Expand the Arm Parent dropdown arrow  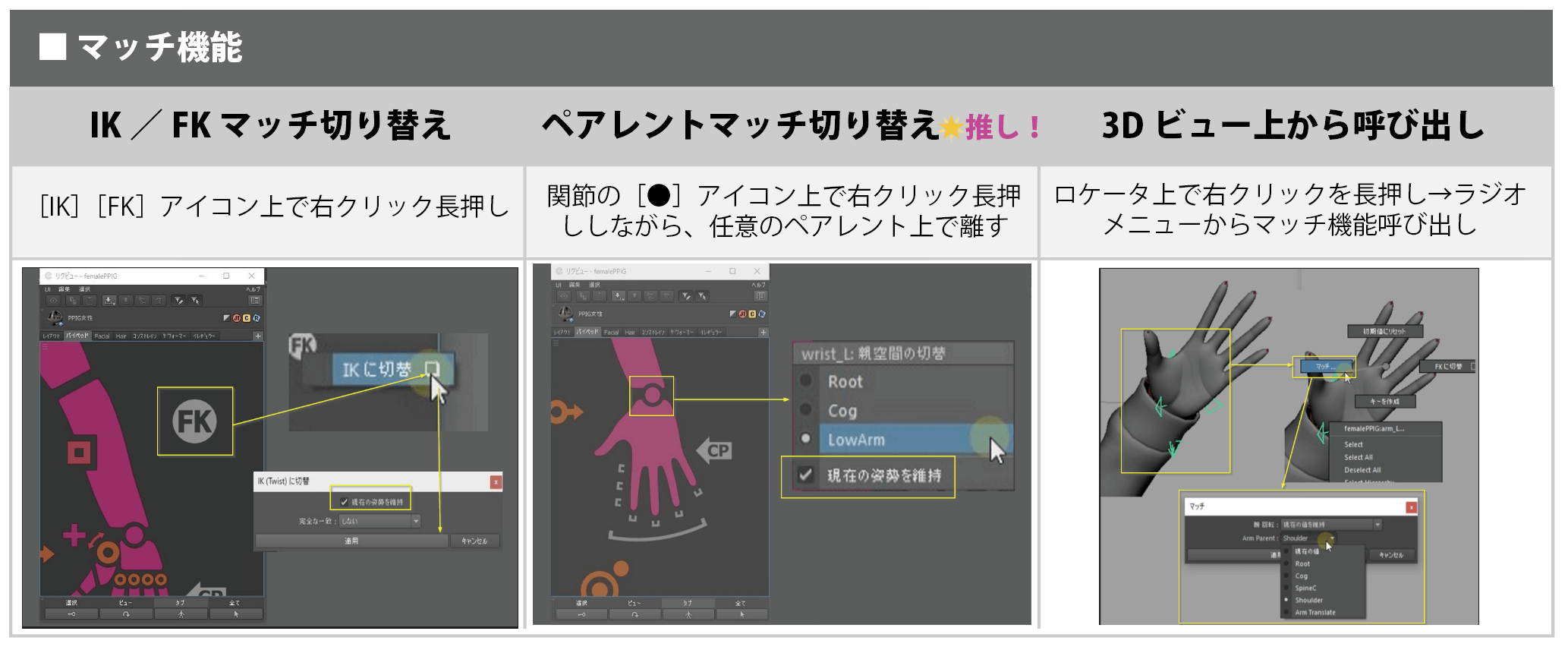[x=1331, y=538]
